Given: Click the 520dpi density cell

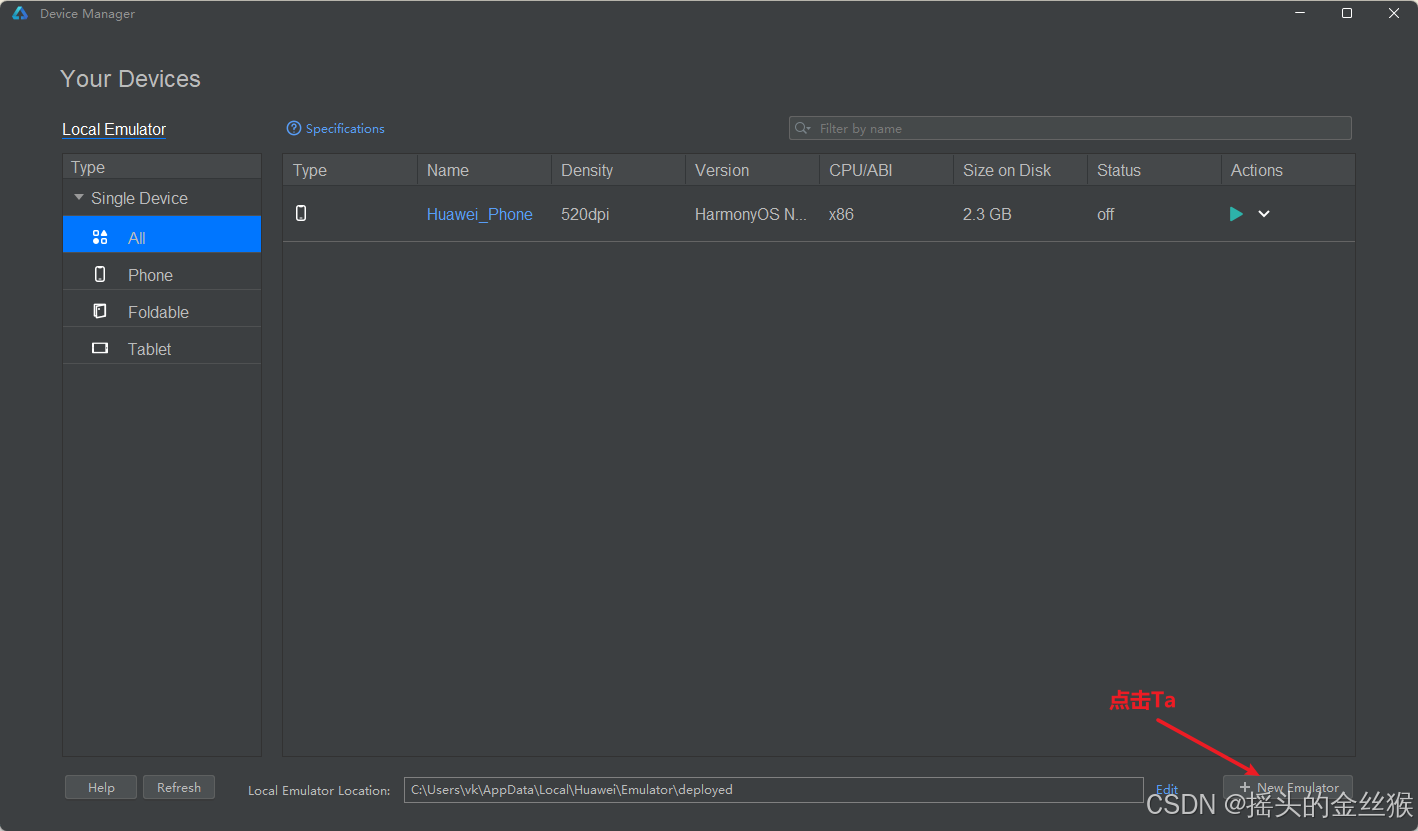Looking at the screenshot, I should (585, 214).
